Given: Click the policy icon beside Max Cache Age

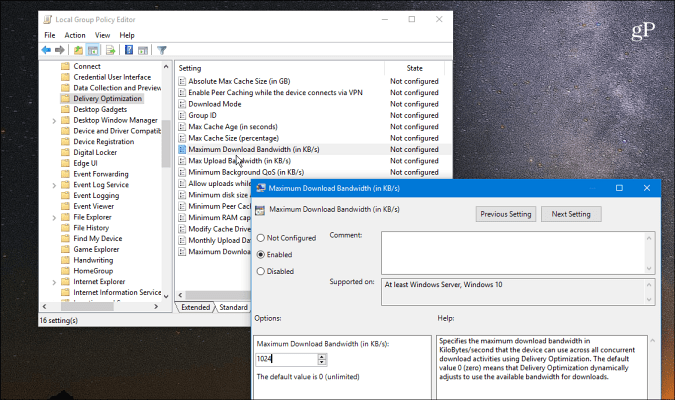Looking at the screenshot, I should point(182,127).
